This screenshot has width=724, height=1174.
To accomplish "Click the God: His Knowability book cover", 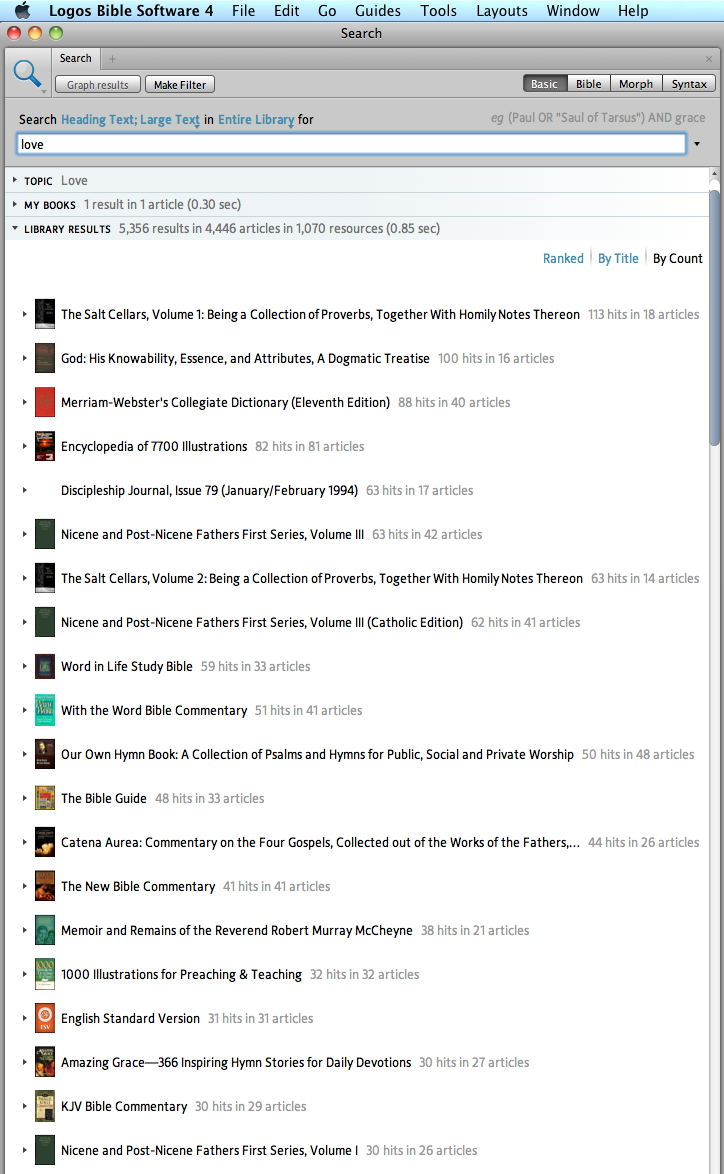I will coord(45,358).
